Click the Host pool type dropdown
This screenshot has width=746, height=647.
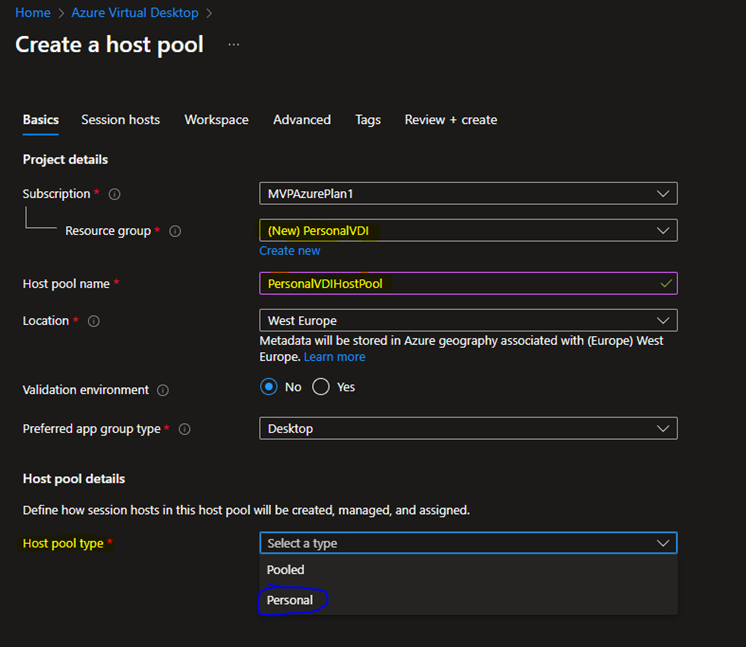[467, 543]
